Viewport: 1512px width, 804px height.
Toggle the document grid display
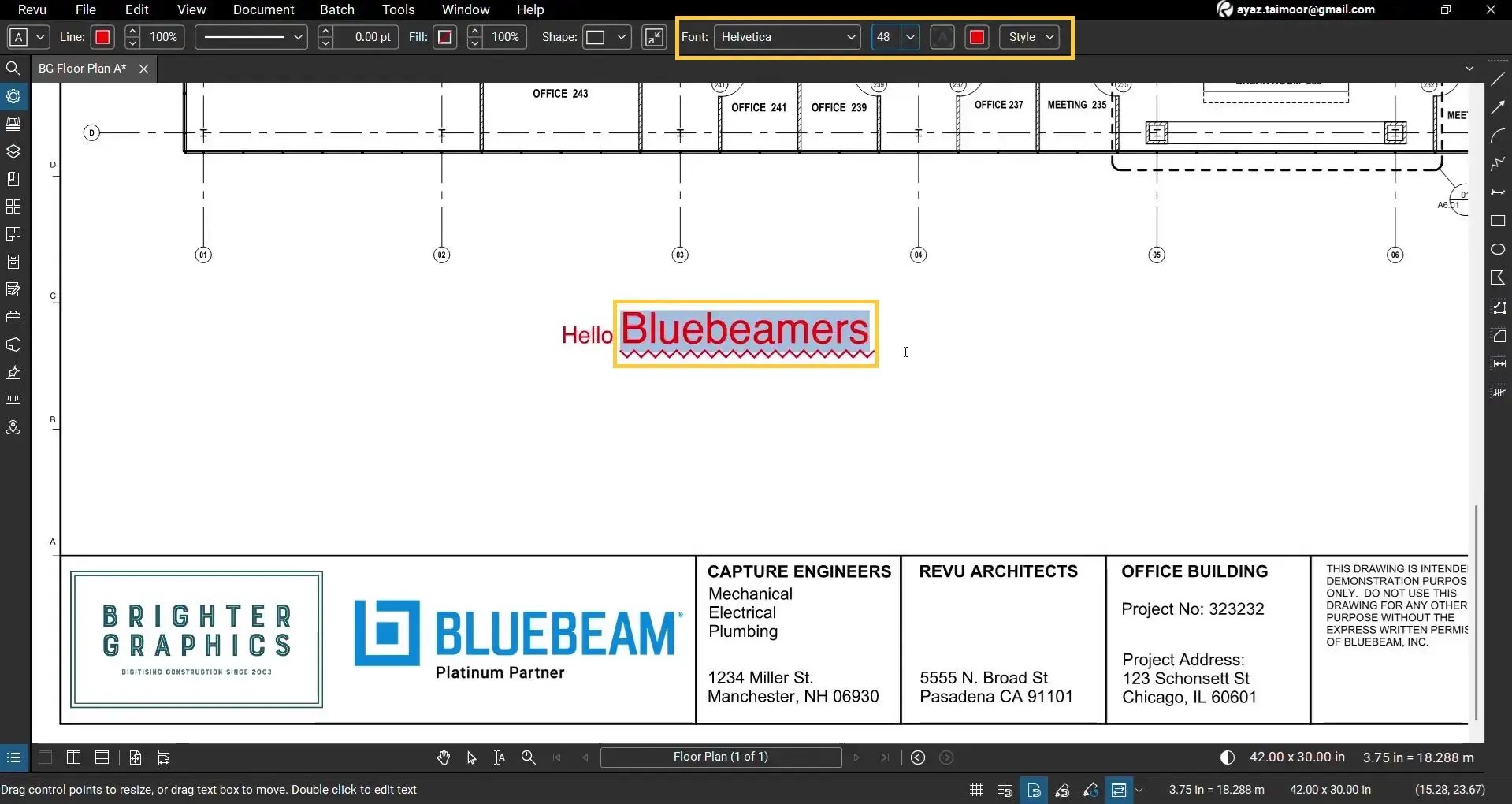click(975, 790)
